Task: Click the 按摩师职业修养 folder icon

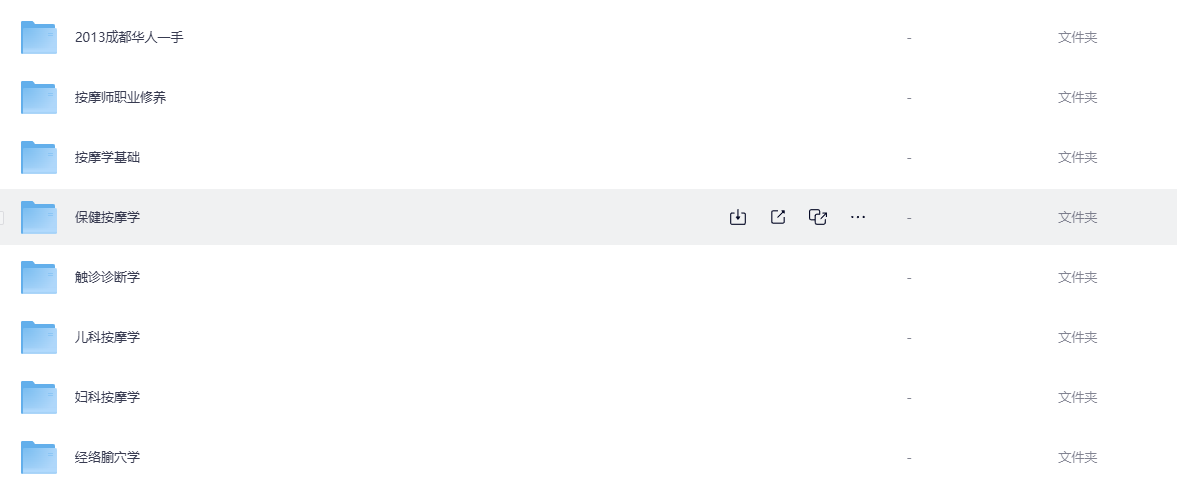Action: click(39, 98)
